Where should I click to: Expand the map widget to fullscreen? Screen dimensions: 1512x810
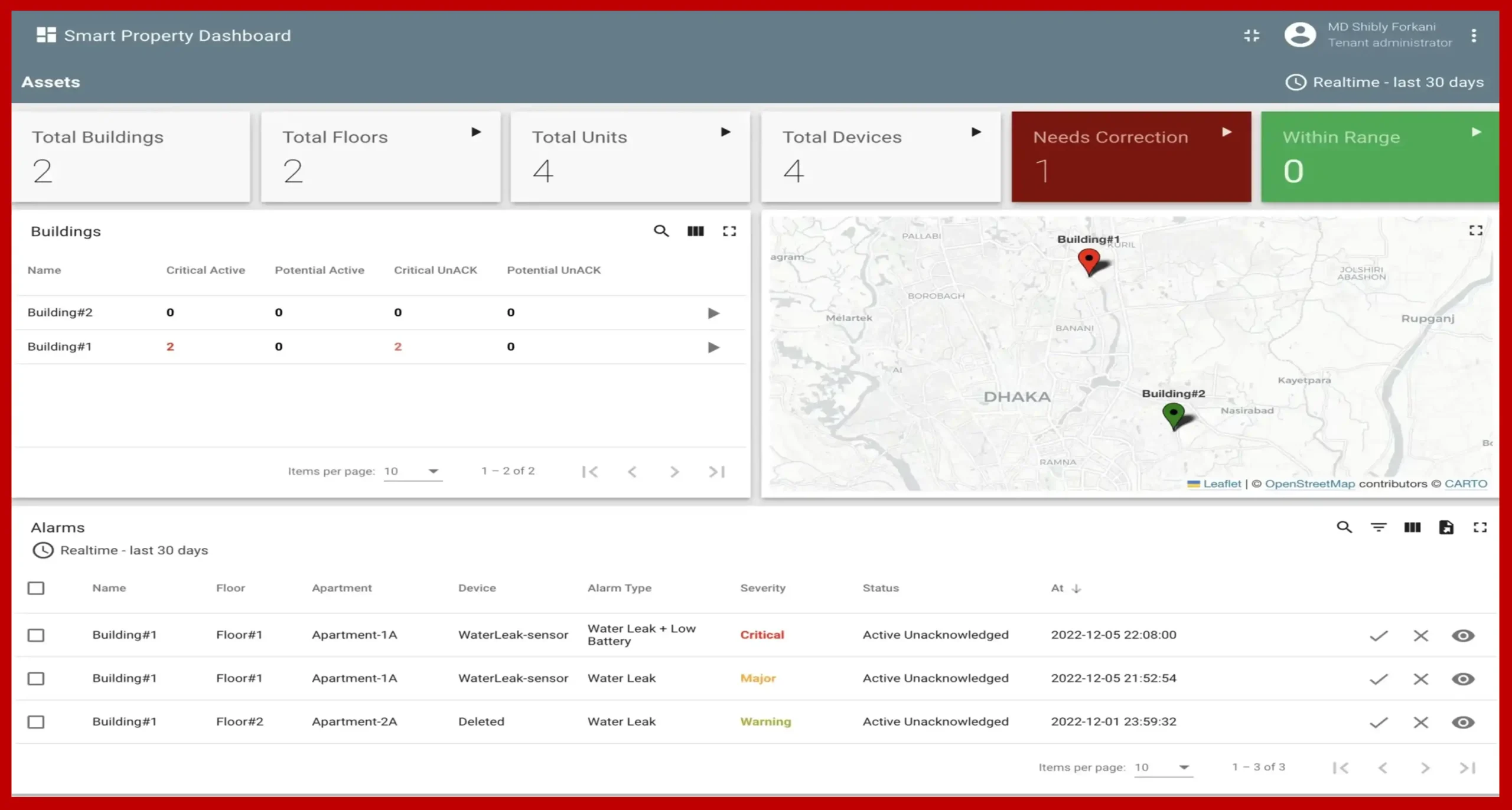pyautogui.click(x=1475, y=230)
